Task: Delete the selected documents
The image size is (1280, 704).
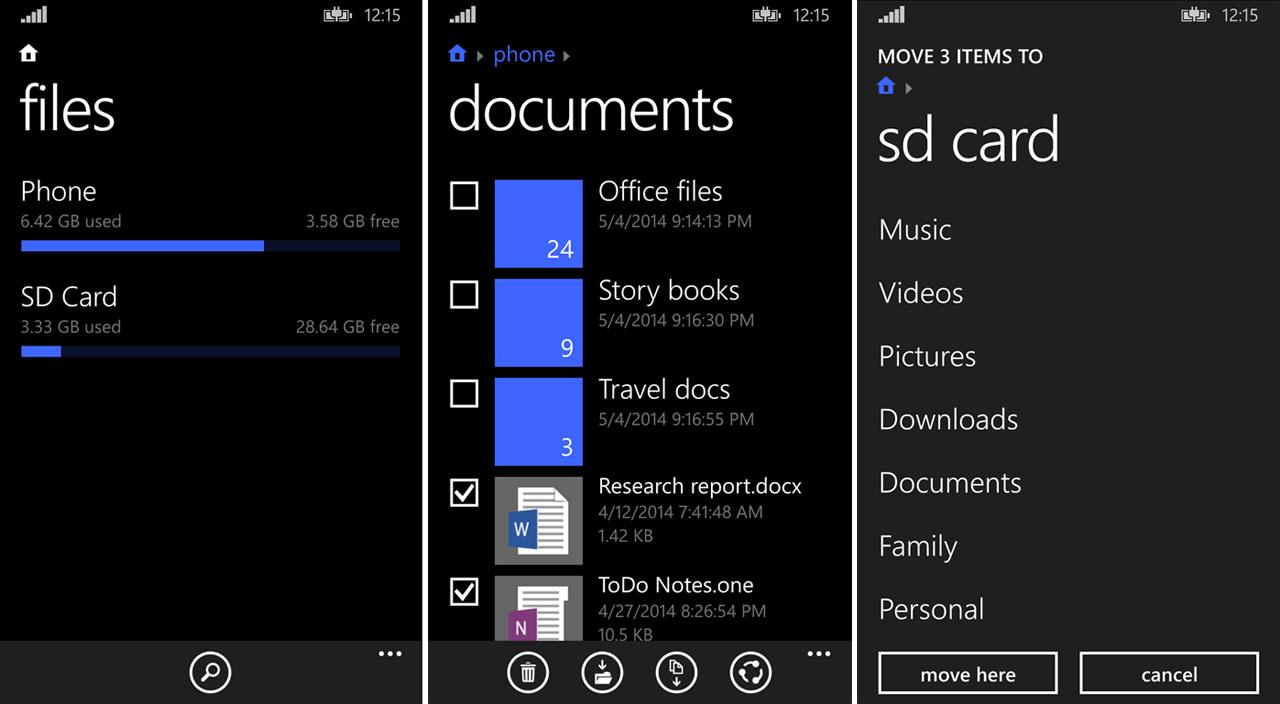Action: 528,672
